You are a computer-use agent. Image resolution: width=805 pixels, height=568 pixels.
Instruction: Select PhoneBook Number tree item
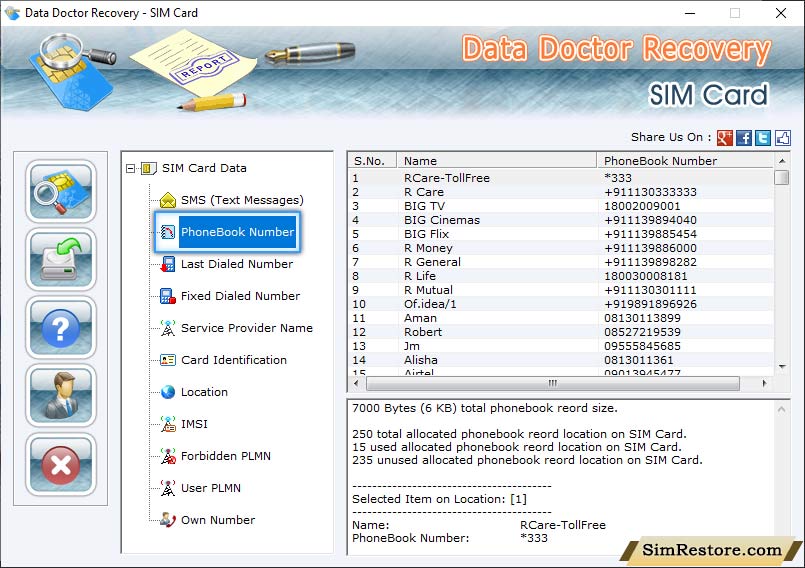point(237,232)
